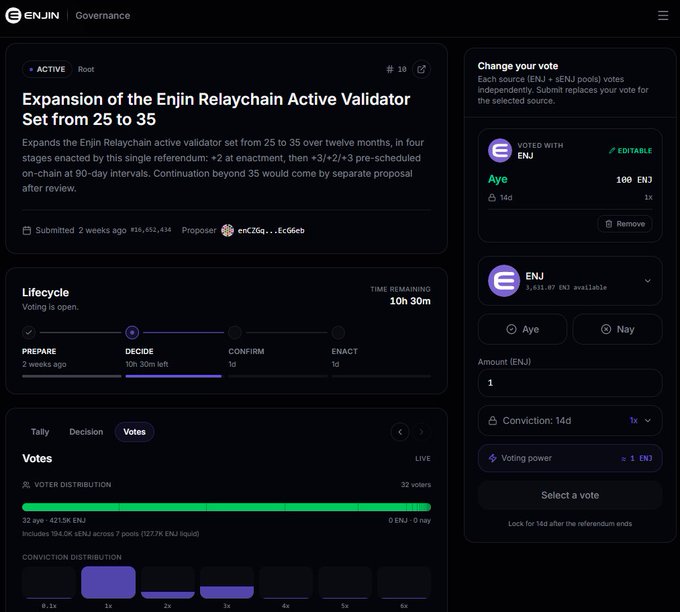Screen dimensions: 680x612
Task: Click the 4x conviction distribution column
Action: tap(285, 582)
